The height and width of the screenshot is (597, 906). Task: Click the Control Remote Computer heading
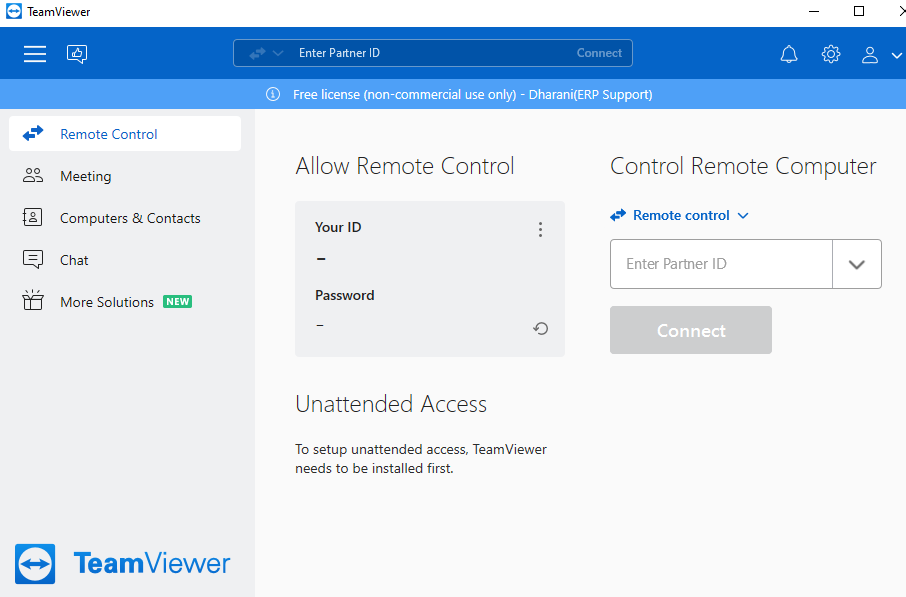click(743, 166)
